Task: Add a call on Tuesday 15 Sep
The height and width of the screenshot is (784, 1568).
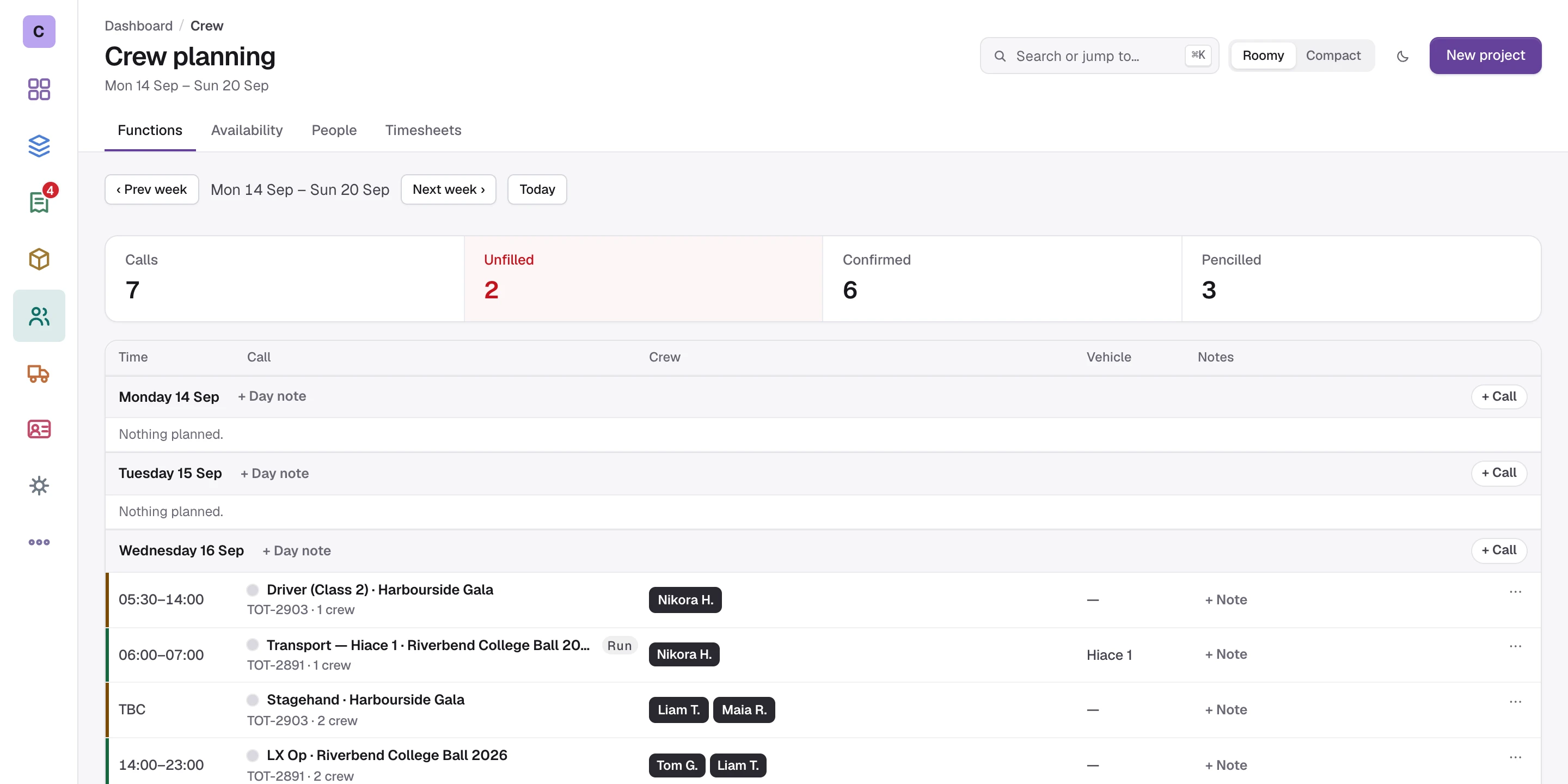Action: pyautogui.click(x=1499, y=473)
